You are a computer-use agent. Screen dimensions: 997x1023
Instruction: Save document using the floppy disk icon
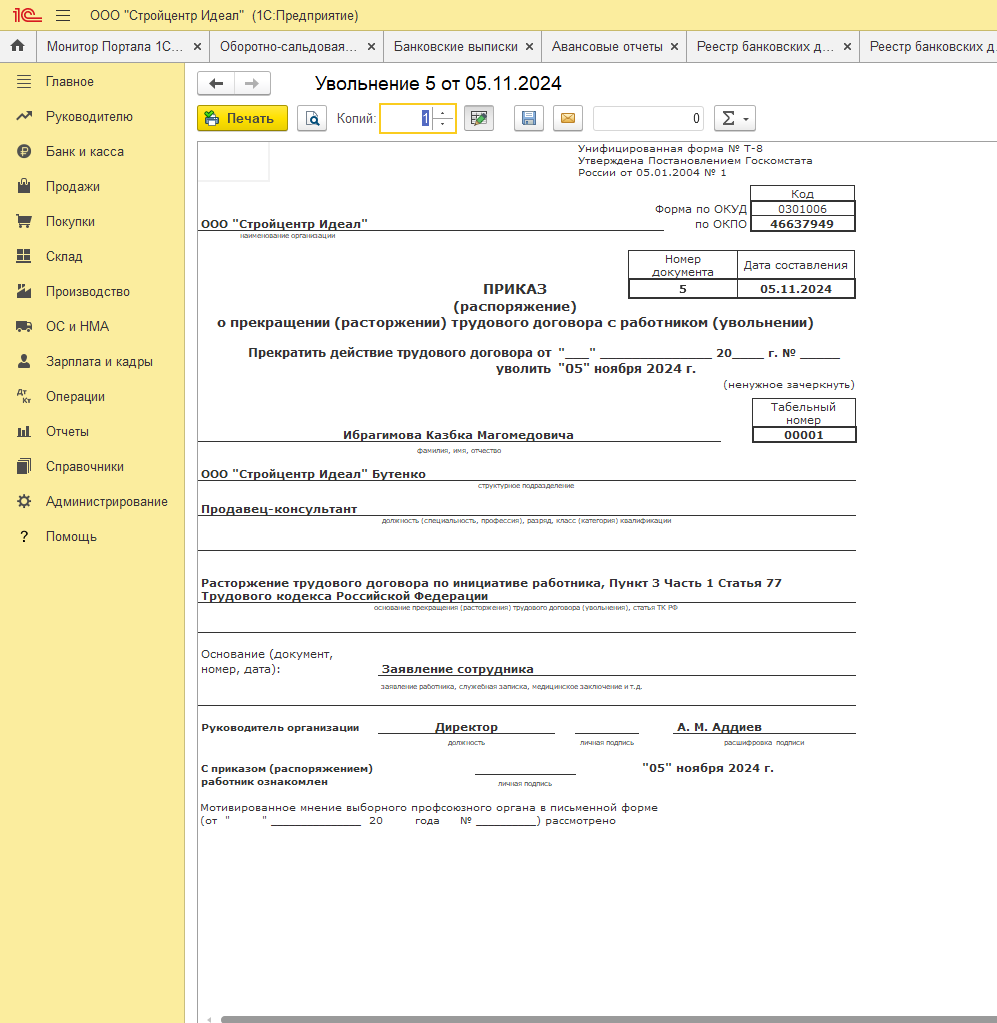[529, 119]
